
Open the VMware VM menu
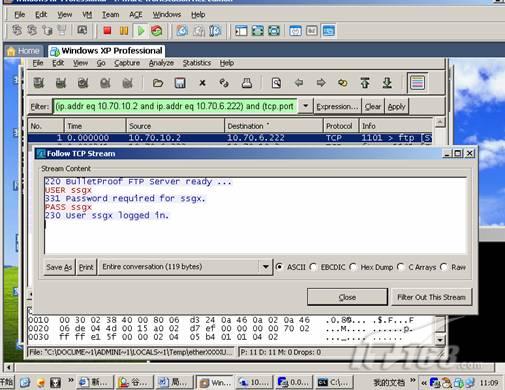[x=87, y=15]
